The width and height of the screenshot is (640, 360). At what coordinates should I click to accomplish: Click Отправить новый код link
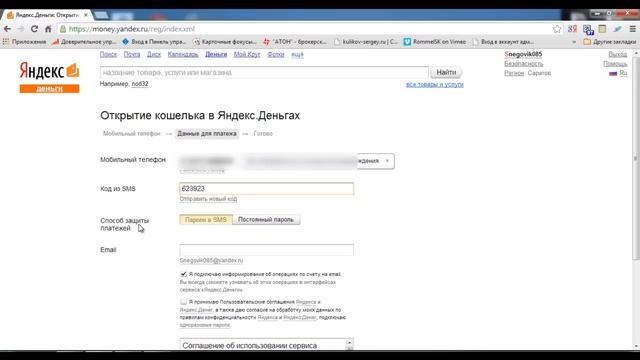point(208,199)
